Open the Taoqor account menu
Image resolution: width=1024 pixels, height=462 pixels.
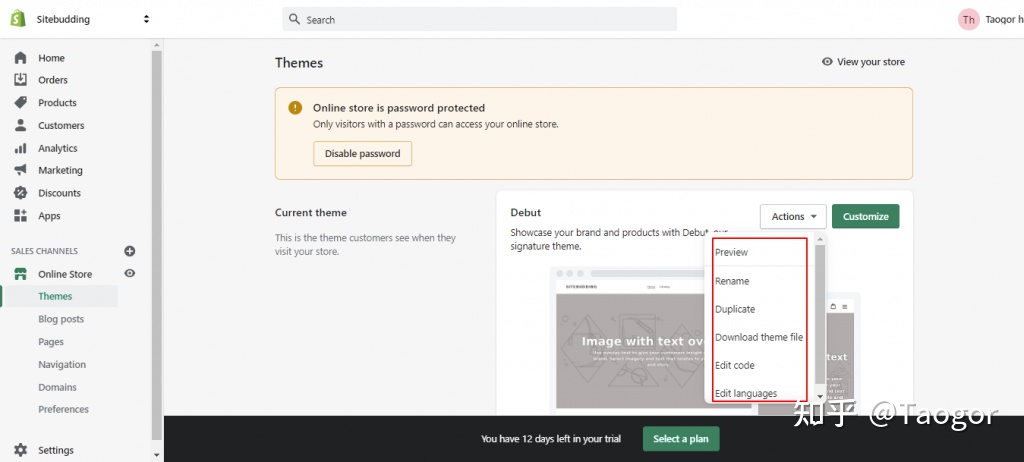coord(990,19)
